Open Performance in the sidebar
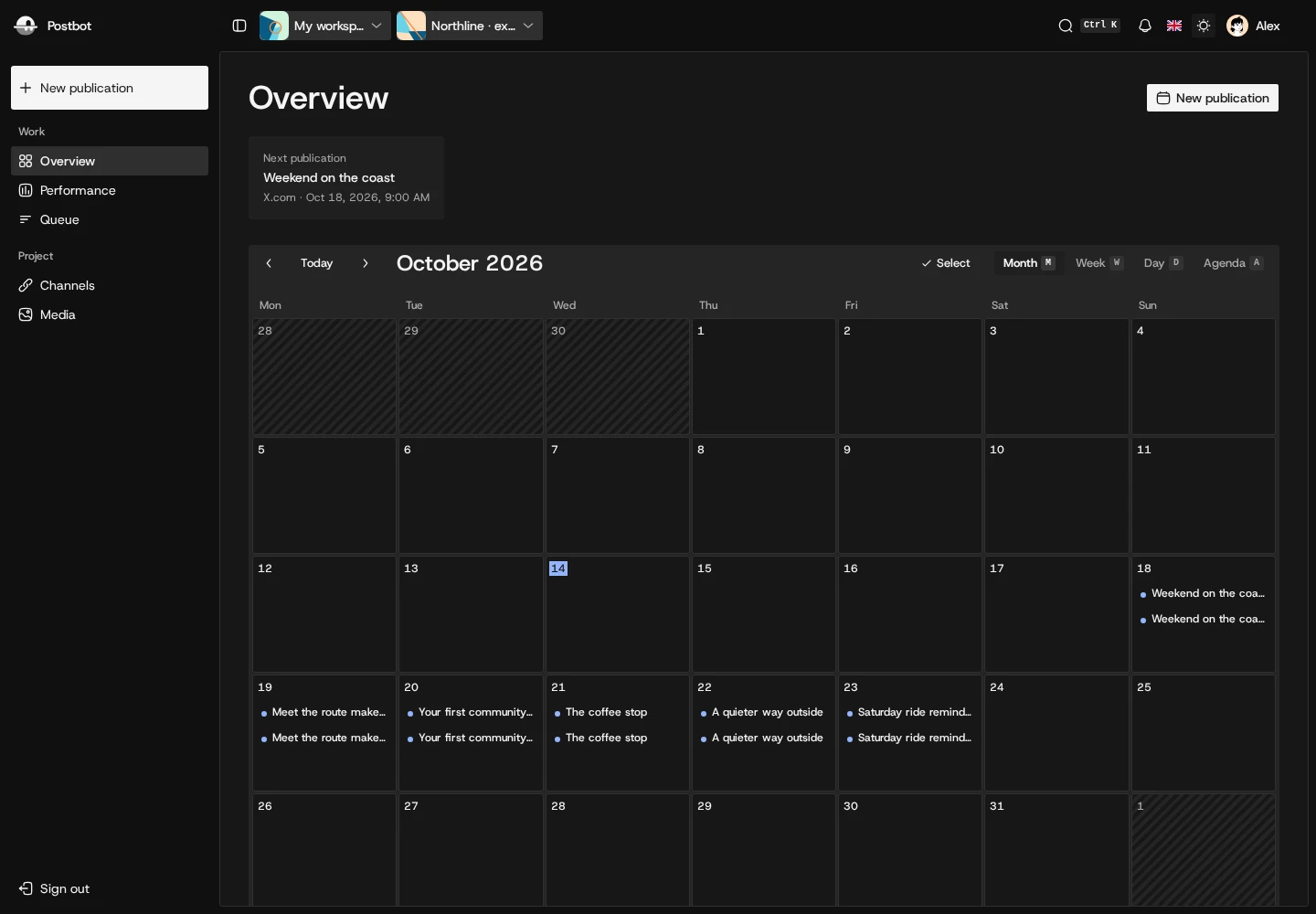Image resolution: width=1316 pixels, height=914 pixels. point(110,190)
